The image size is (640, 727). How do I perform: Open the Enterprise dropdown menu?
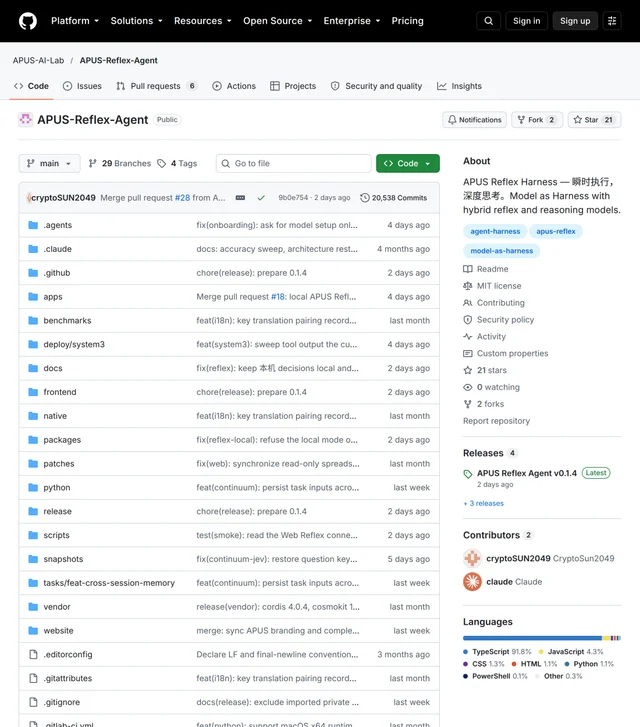point(352,21)
